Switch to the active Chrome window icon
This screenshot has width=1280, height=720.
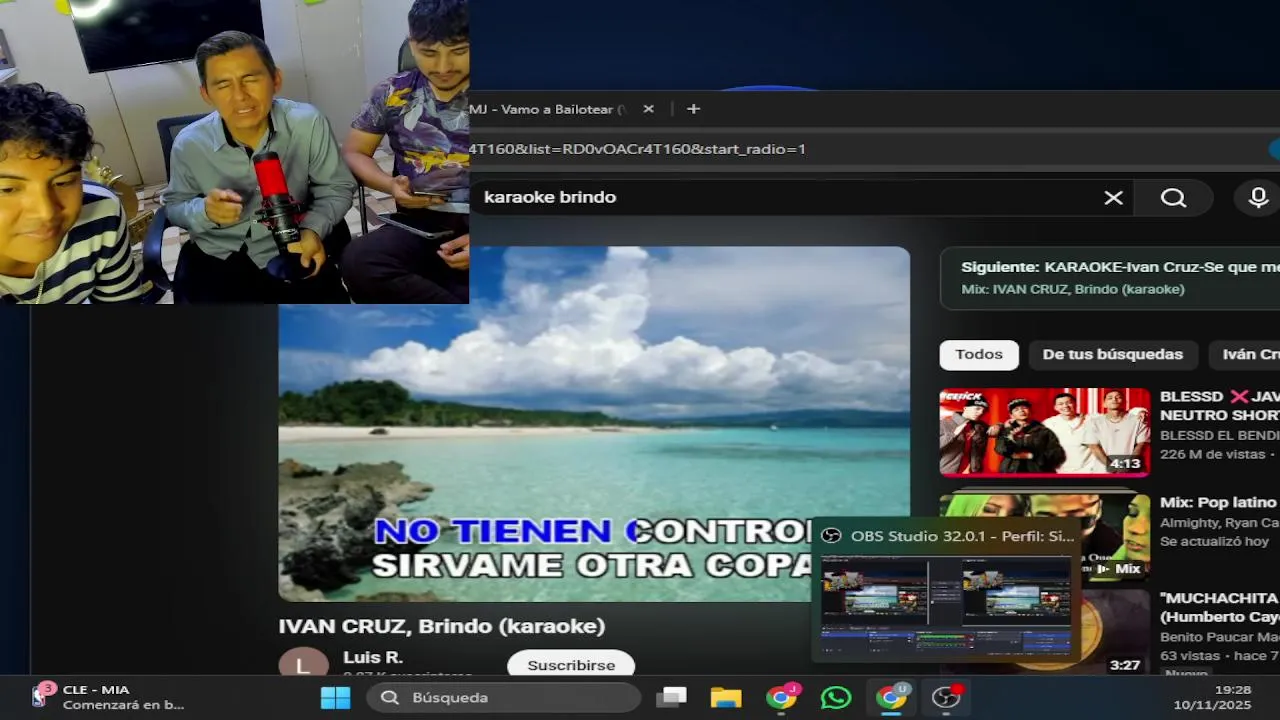coord(891,697)
